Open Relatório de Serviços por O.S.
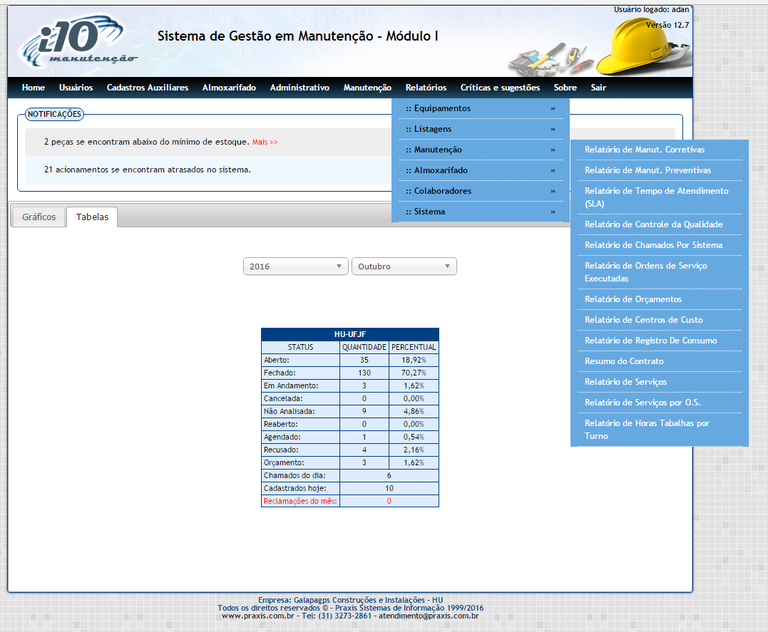This screenshot has width=768, height=632. [659, 402]
